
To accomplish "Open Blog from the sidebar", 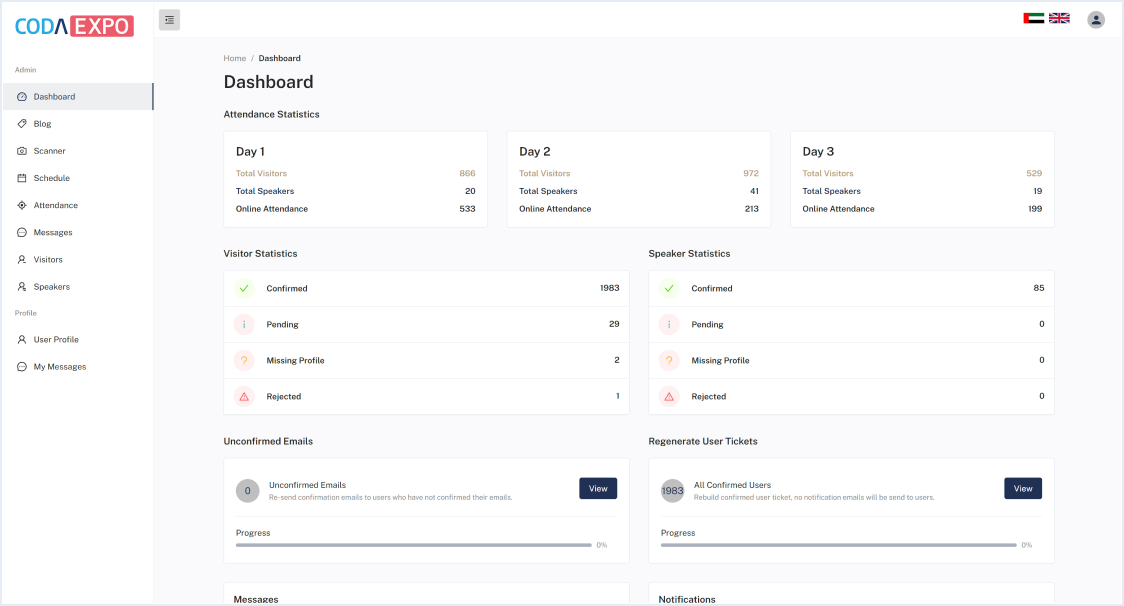I will pos(42,124).
